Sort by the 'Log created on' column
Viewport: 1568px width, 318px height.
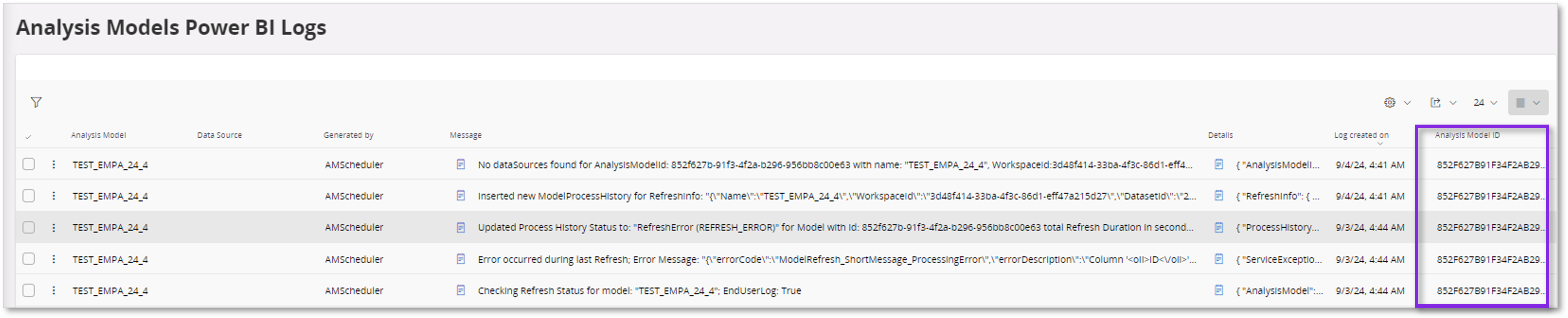[x=1361, y=135]
